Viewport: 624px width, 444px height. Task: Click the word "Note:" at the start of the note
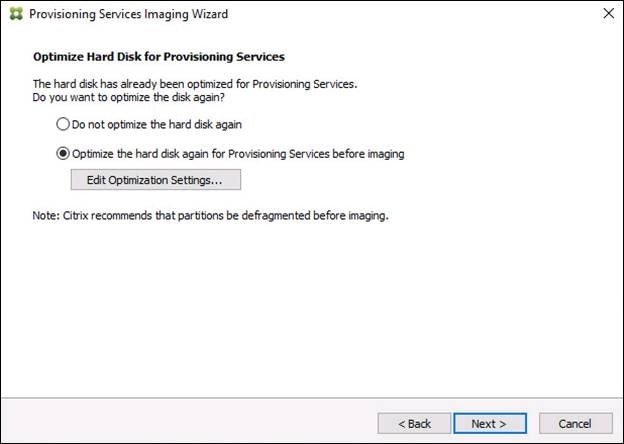coord(46,215)
